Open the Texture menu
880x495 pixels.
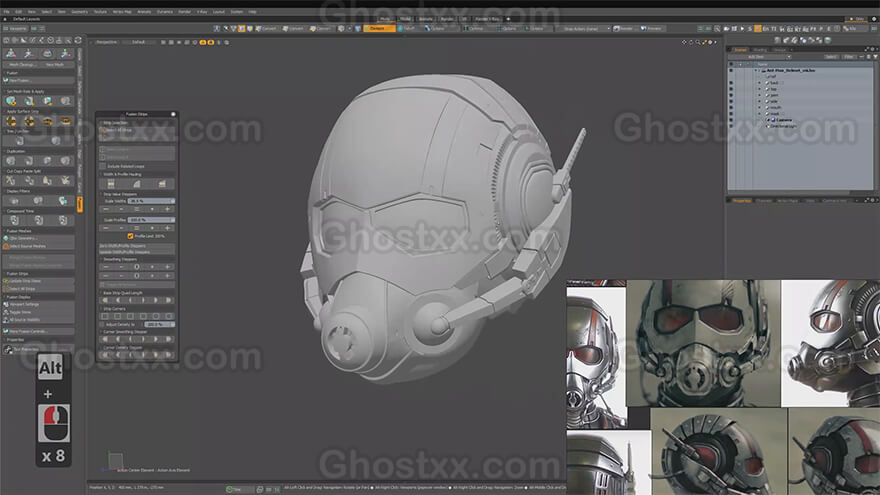(x=100, y=11)
